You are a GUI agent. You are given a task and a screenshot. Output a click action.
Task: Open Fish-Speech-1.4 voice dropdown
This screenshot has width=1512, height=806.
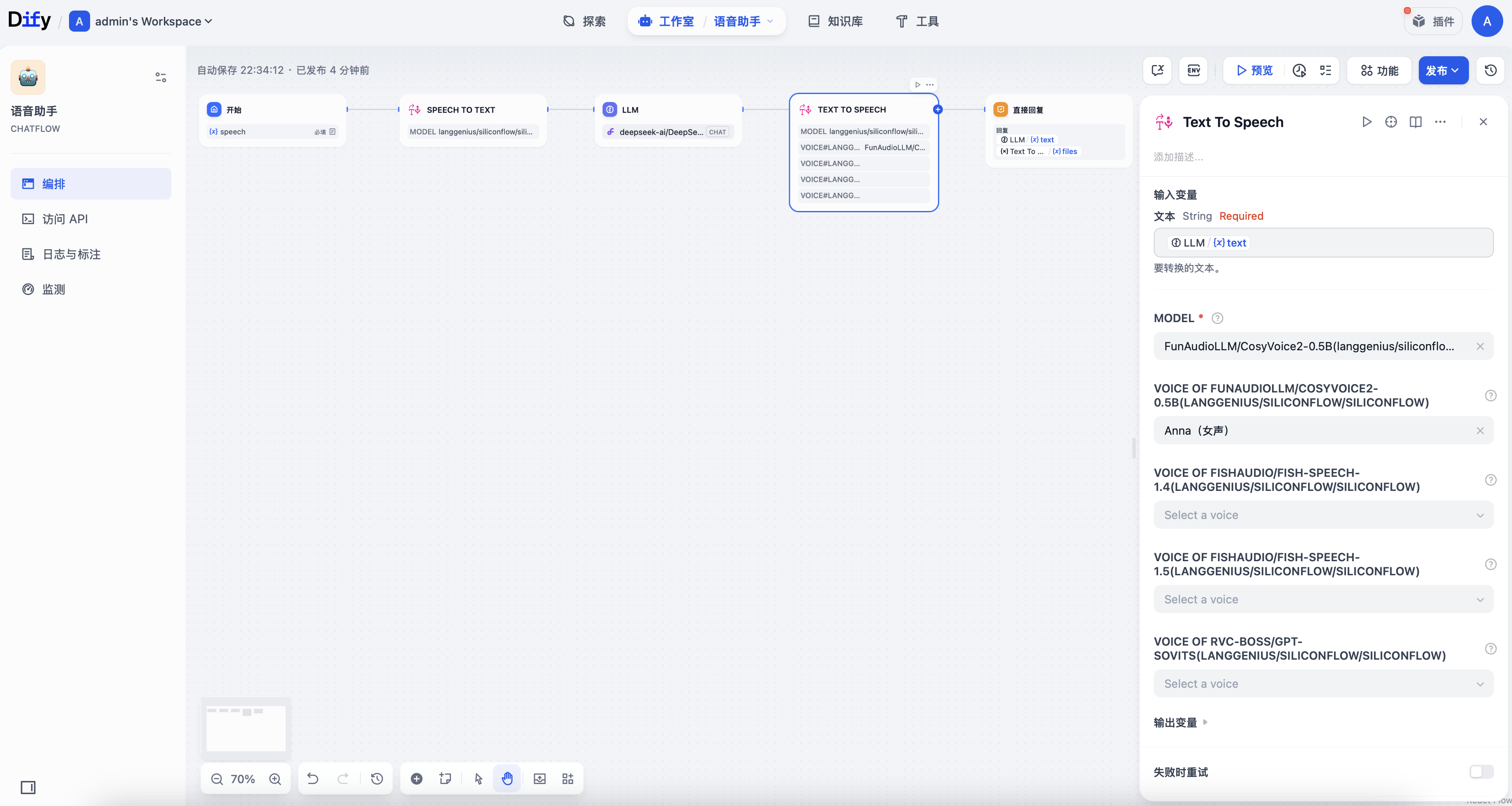tap(1323, 515)
